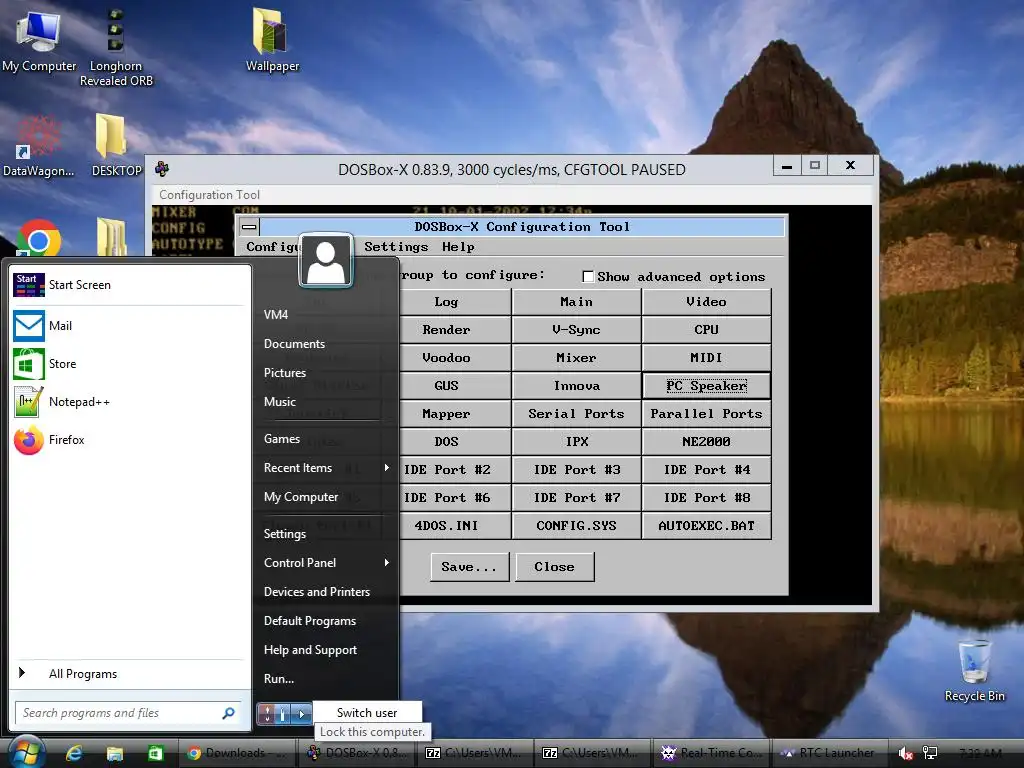Click the power button in Start menu

pos(266,714)
